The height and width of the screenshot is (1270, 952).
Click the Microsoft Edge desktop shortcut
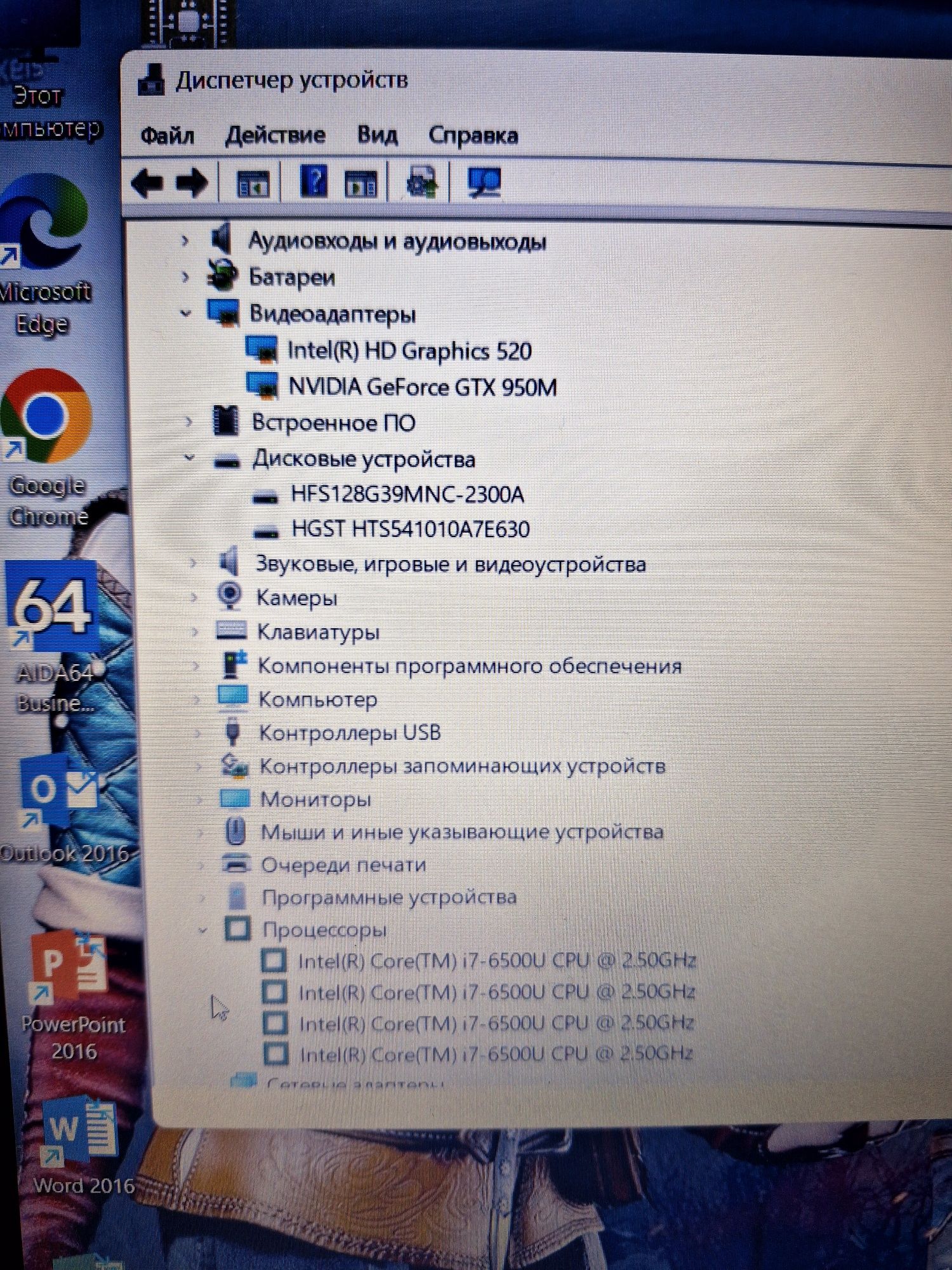(x=44, y=254)
